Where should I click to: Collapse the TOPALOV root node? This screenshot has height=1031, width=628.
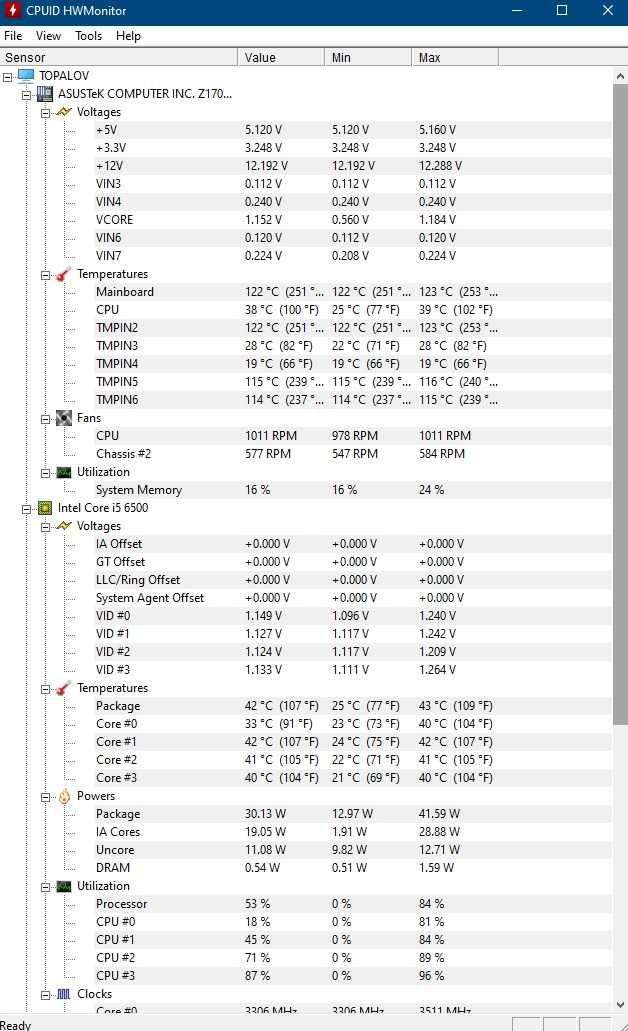click(x=8, y=77)
